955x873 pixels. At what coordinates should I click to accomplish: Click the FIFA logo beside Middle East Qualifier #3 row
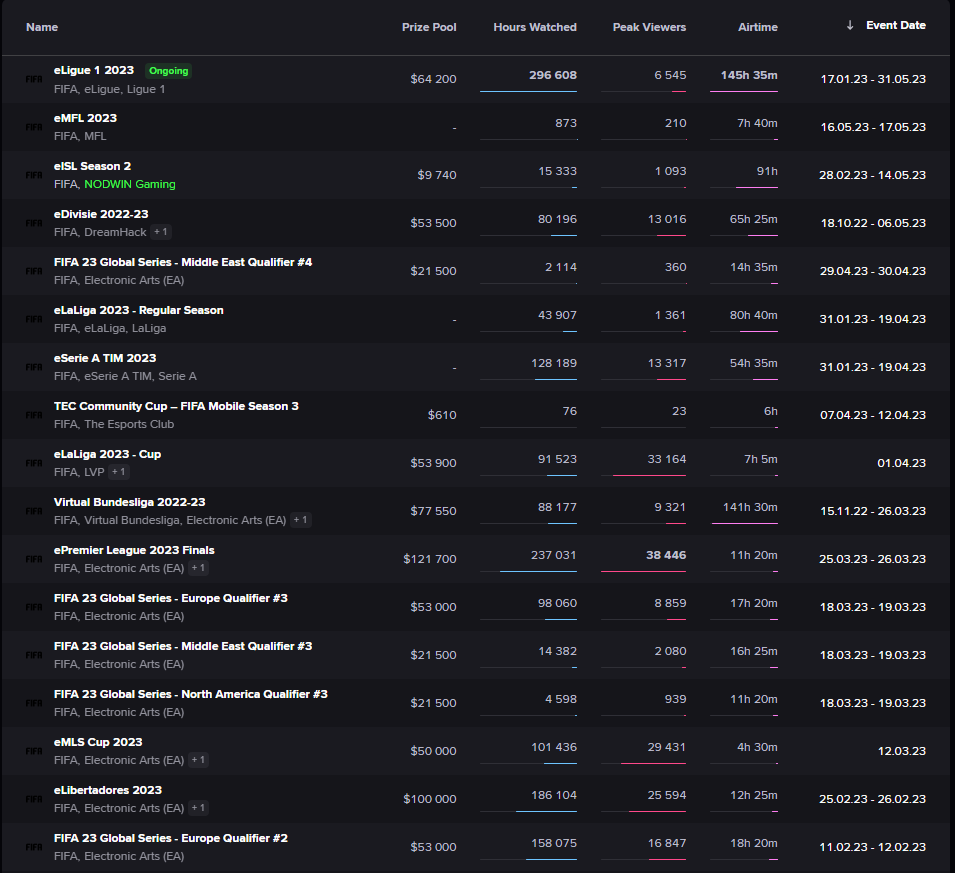(34, 656)
